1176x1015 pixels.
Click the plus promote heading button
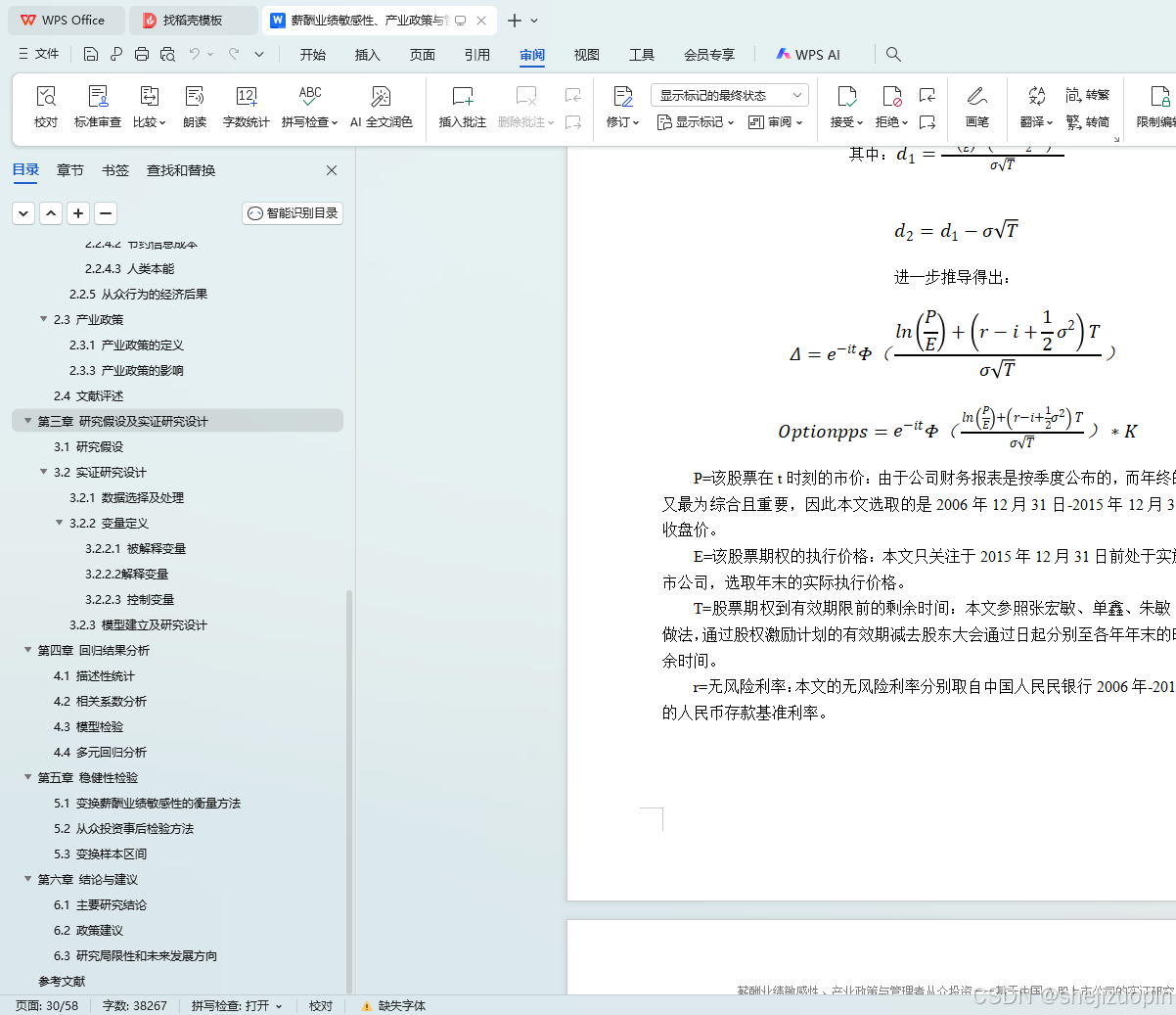click(x=78, y=212)
